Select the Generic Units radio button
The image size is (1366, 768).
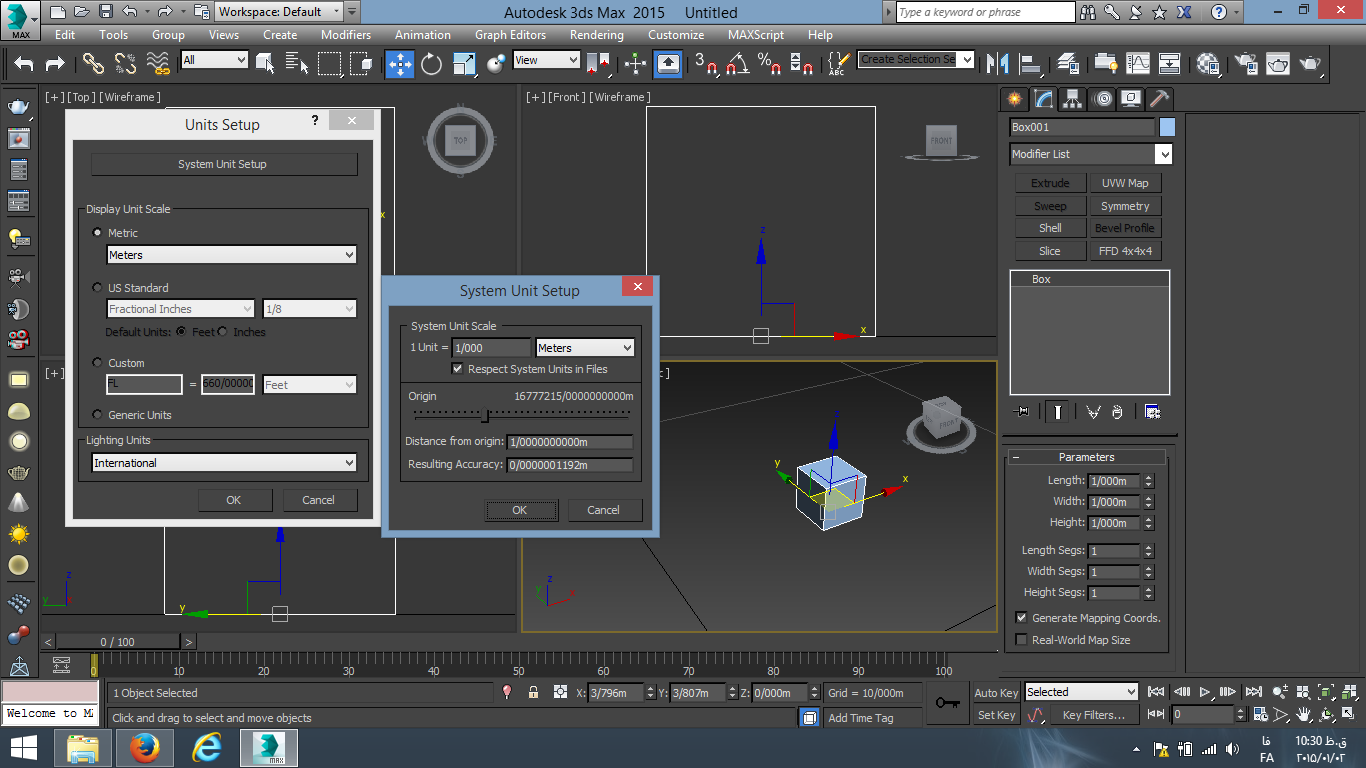pyautogui.click(x=97, y=415)
